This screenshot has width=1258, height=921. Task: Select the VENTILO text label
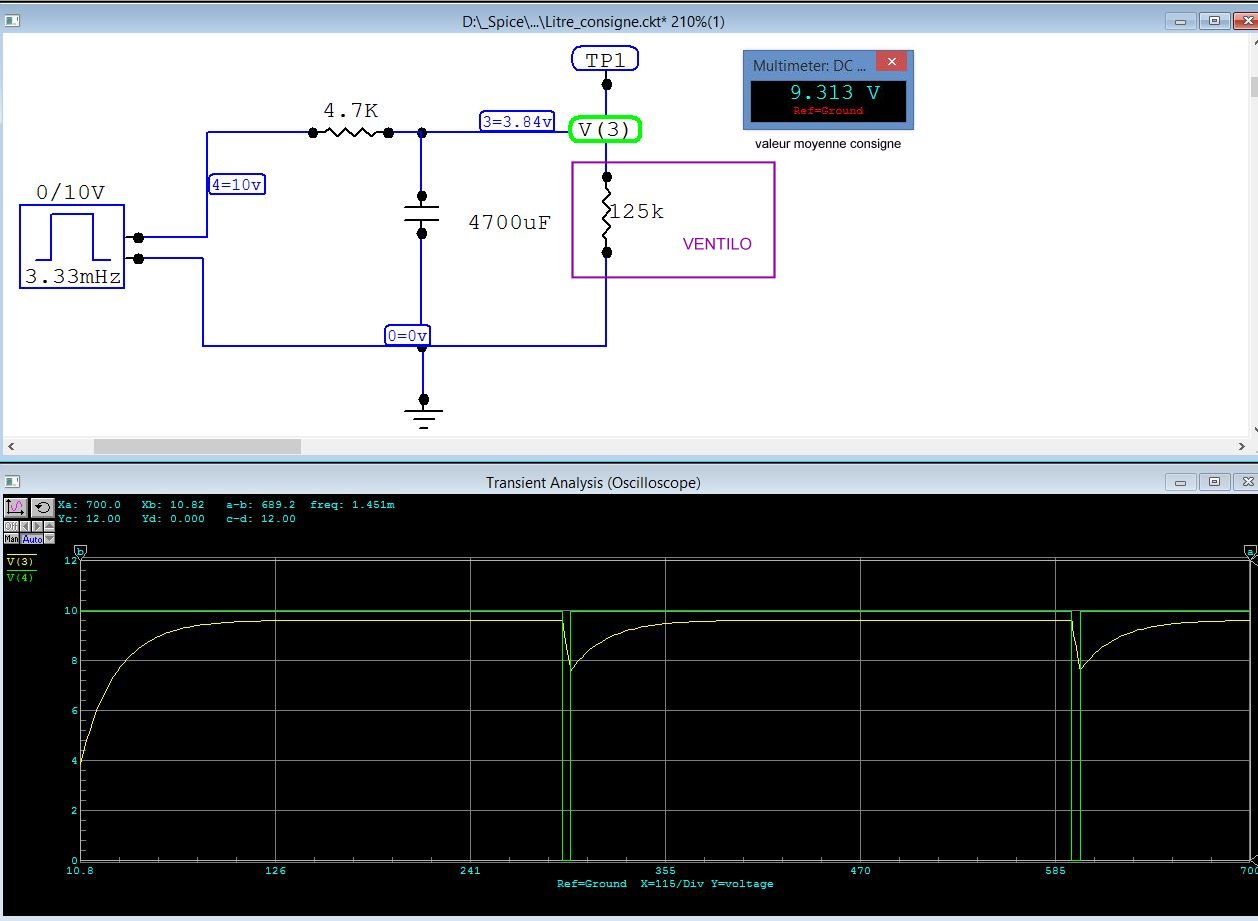(x=717, y=244)
